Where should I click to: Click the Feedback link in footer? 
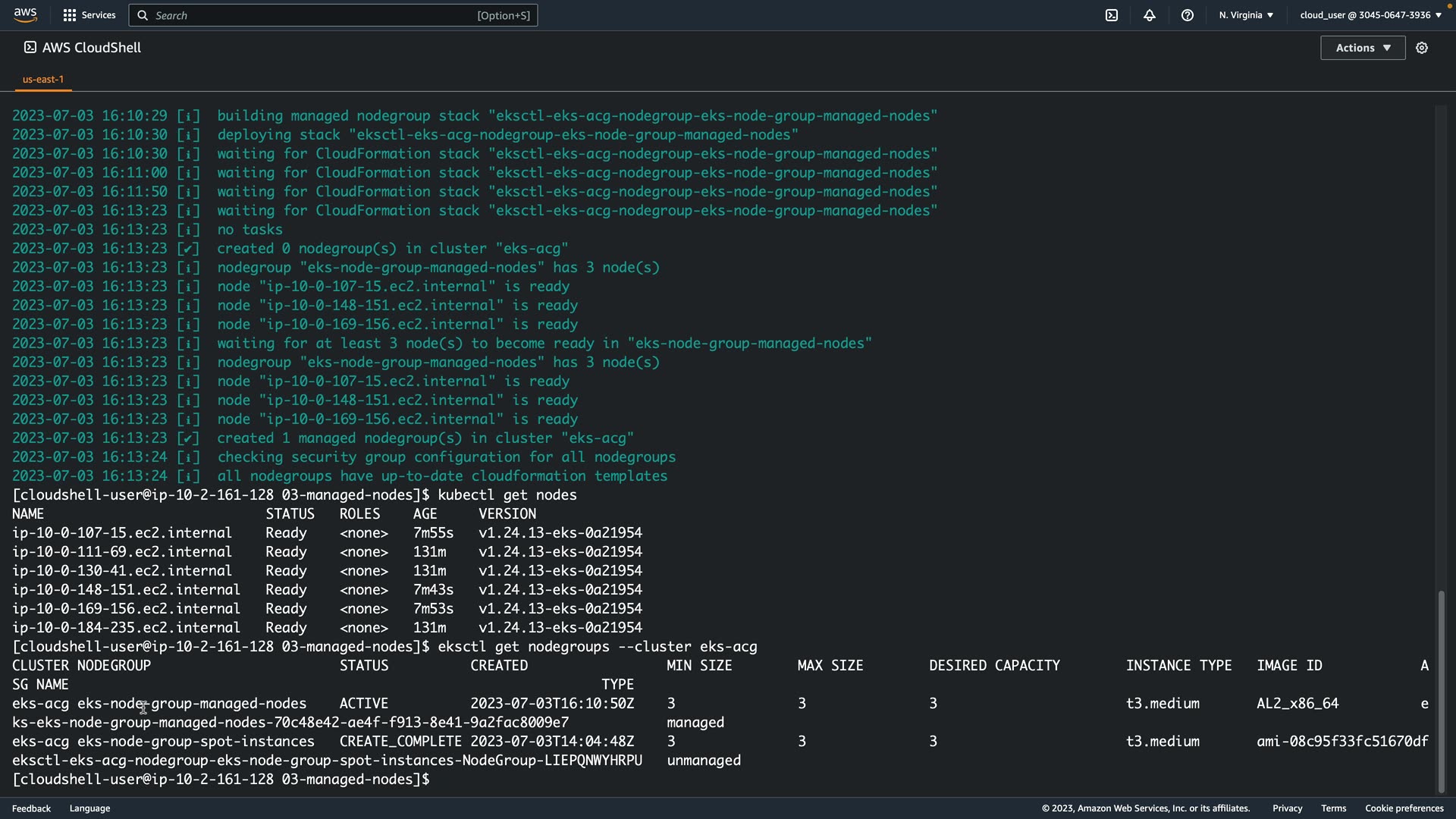point(31,808)
